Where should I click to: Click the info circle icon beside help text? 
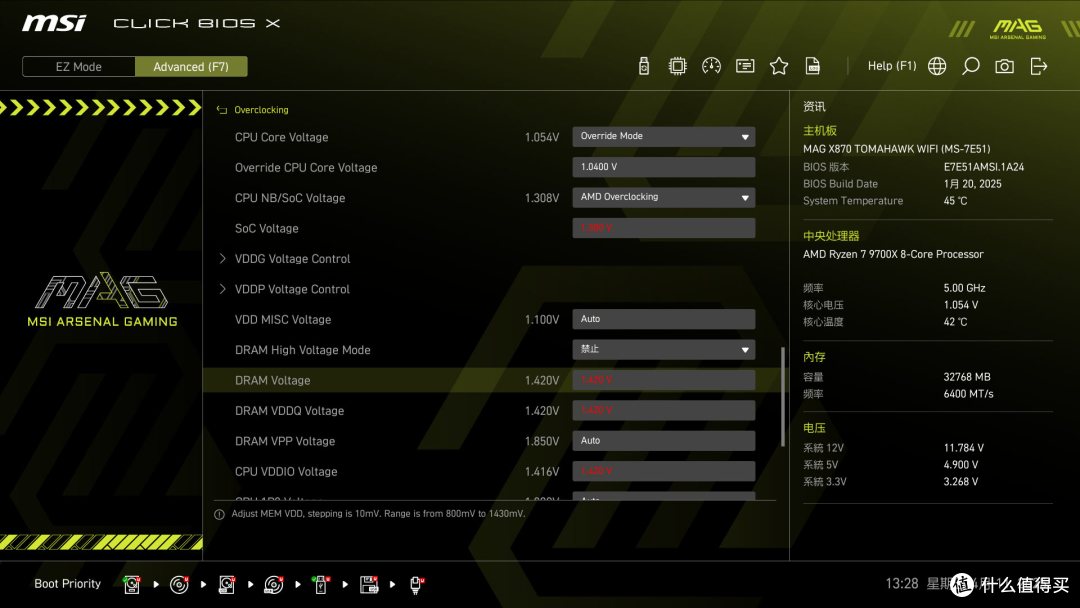[x=219, y=514]
